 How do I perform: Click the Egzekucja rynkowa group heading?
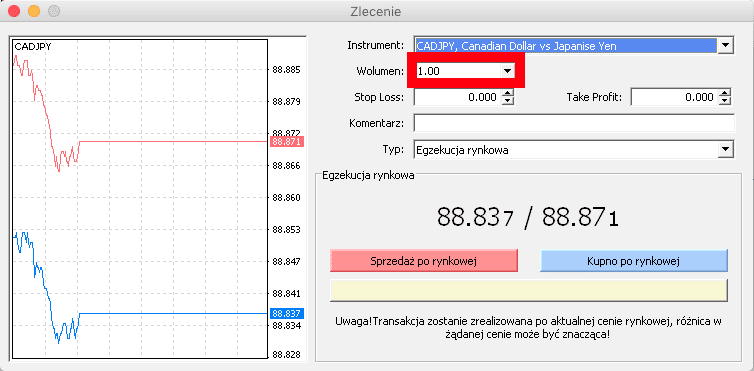[x=368, y=175]
